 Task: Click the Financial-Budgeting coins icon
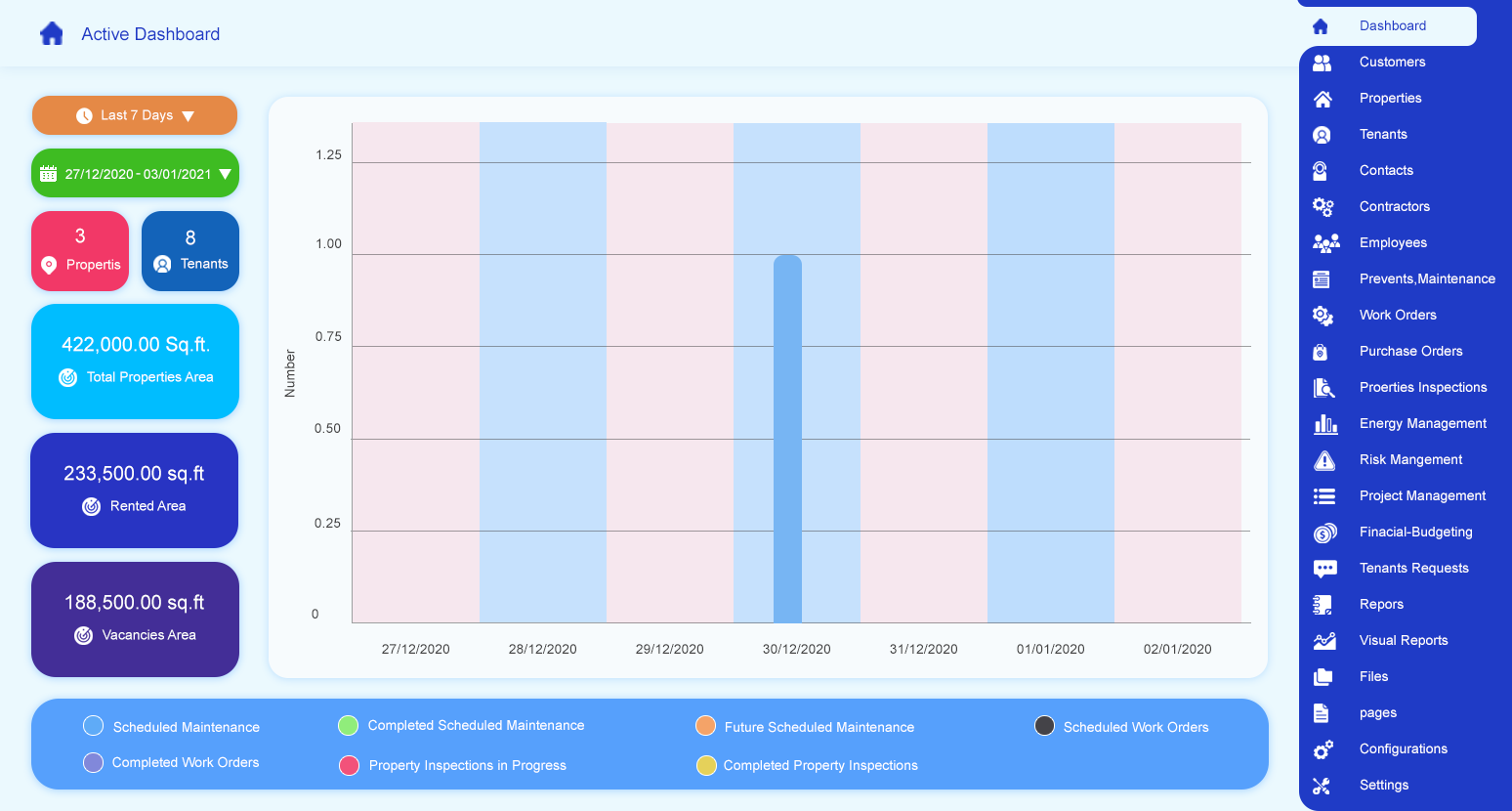(x=1324, y=533)
